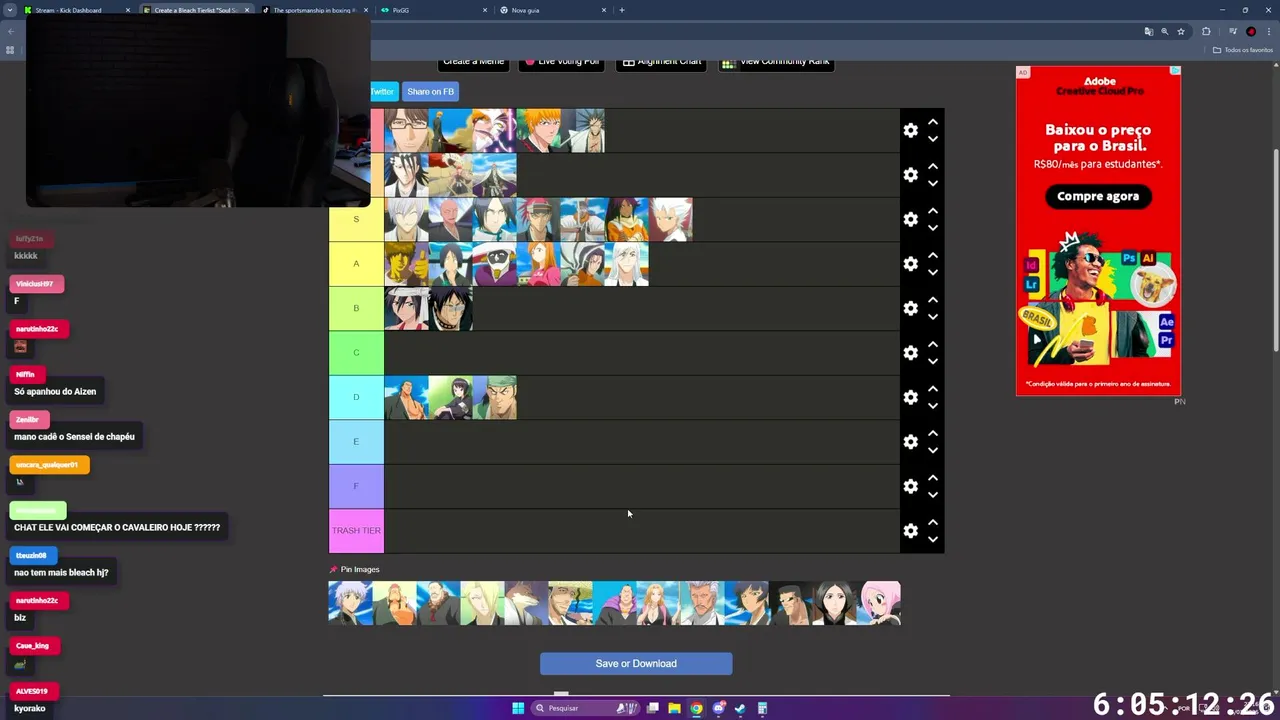Open settings gear for the A tier row
This screenshot has height=720, width=1280.
pos(910,264)
